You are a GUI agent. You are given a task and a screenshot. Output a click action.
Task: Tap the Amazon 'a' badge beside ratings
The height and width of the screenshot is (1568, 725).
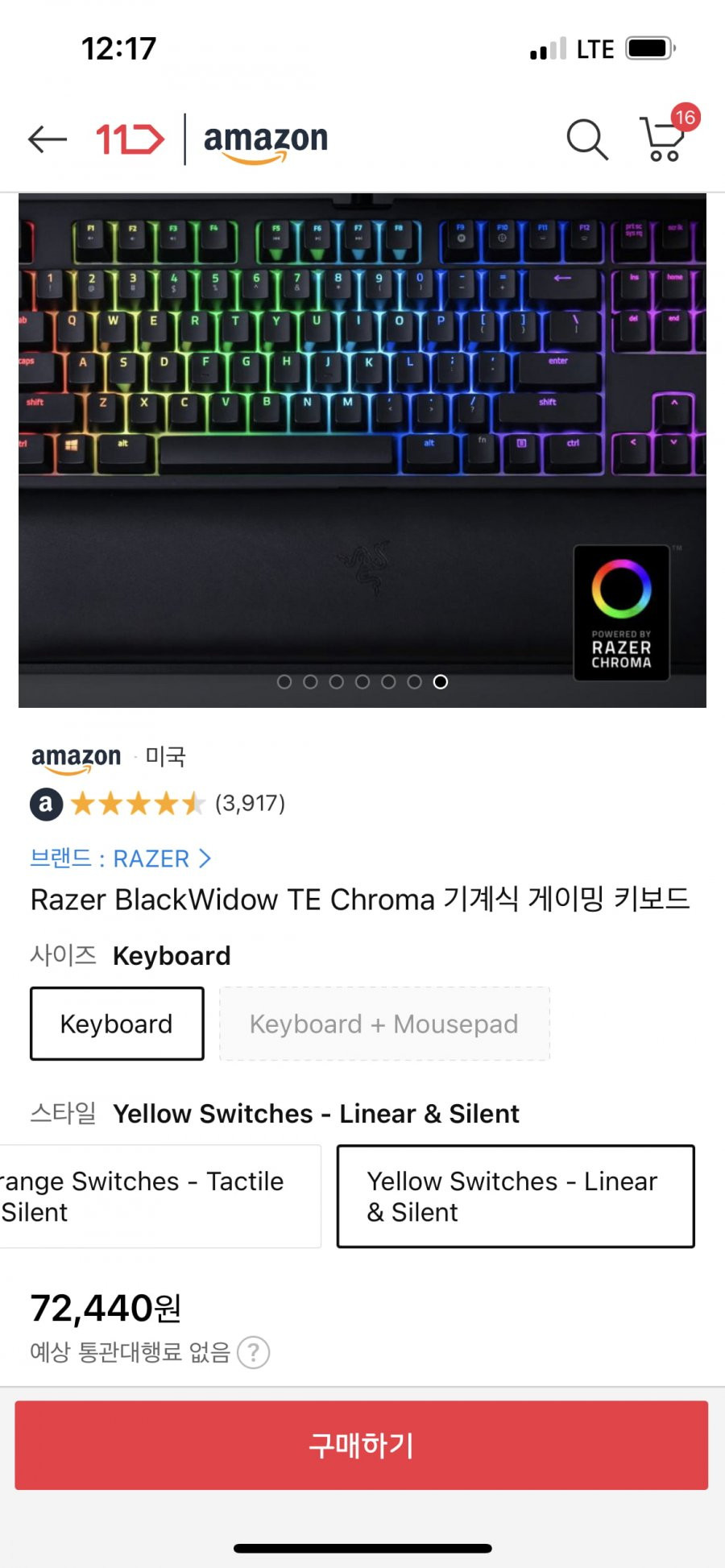tap(47, 803)
